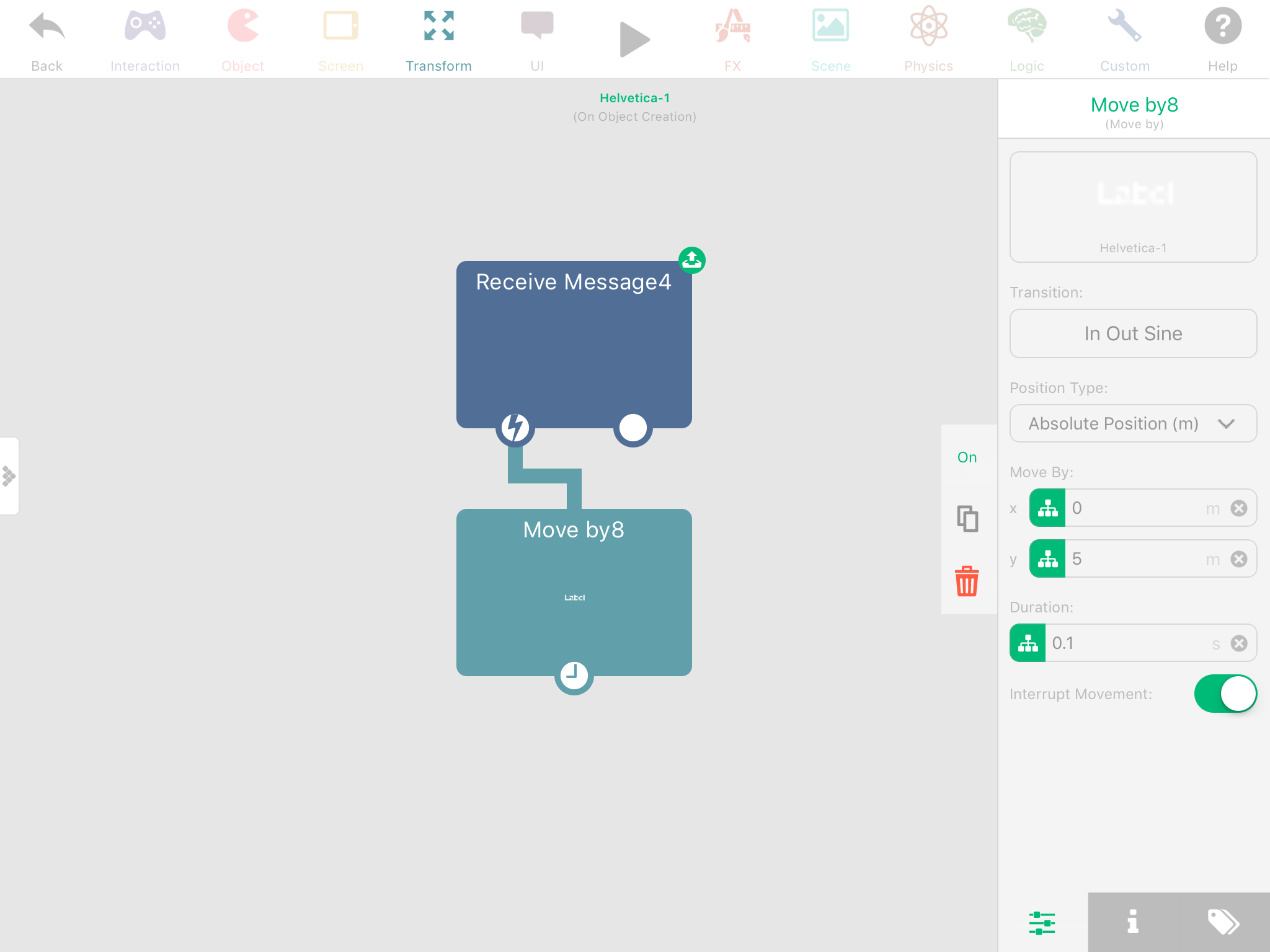Screen dimensions: 1270x952
Task: Go Back to the previous screen
Action: pyautogui.click(x=47, y=38)
